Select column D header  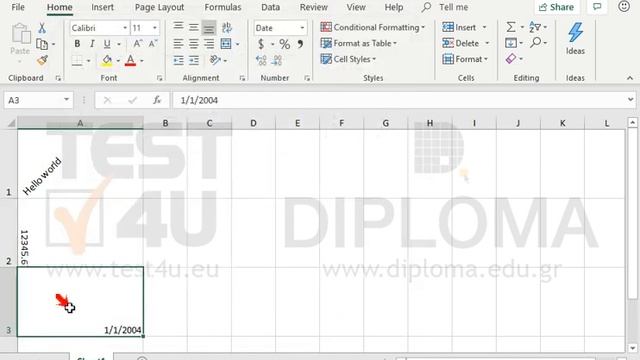tap(253, 123)
